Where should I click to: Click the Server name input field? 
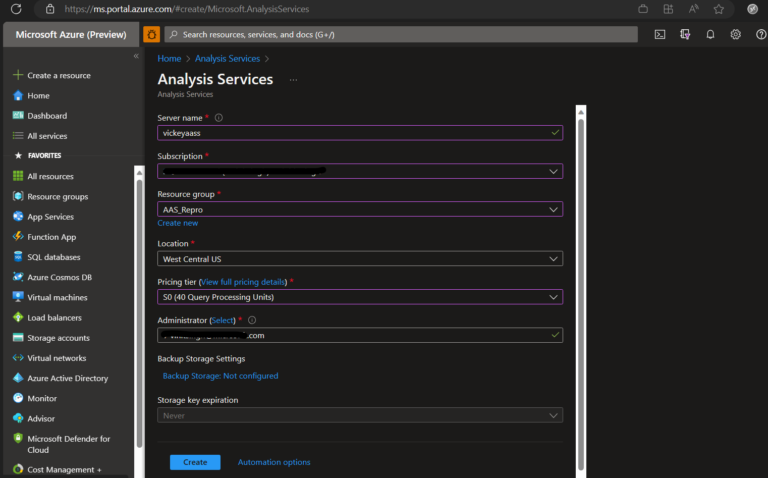coord(360,133)
